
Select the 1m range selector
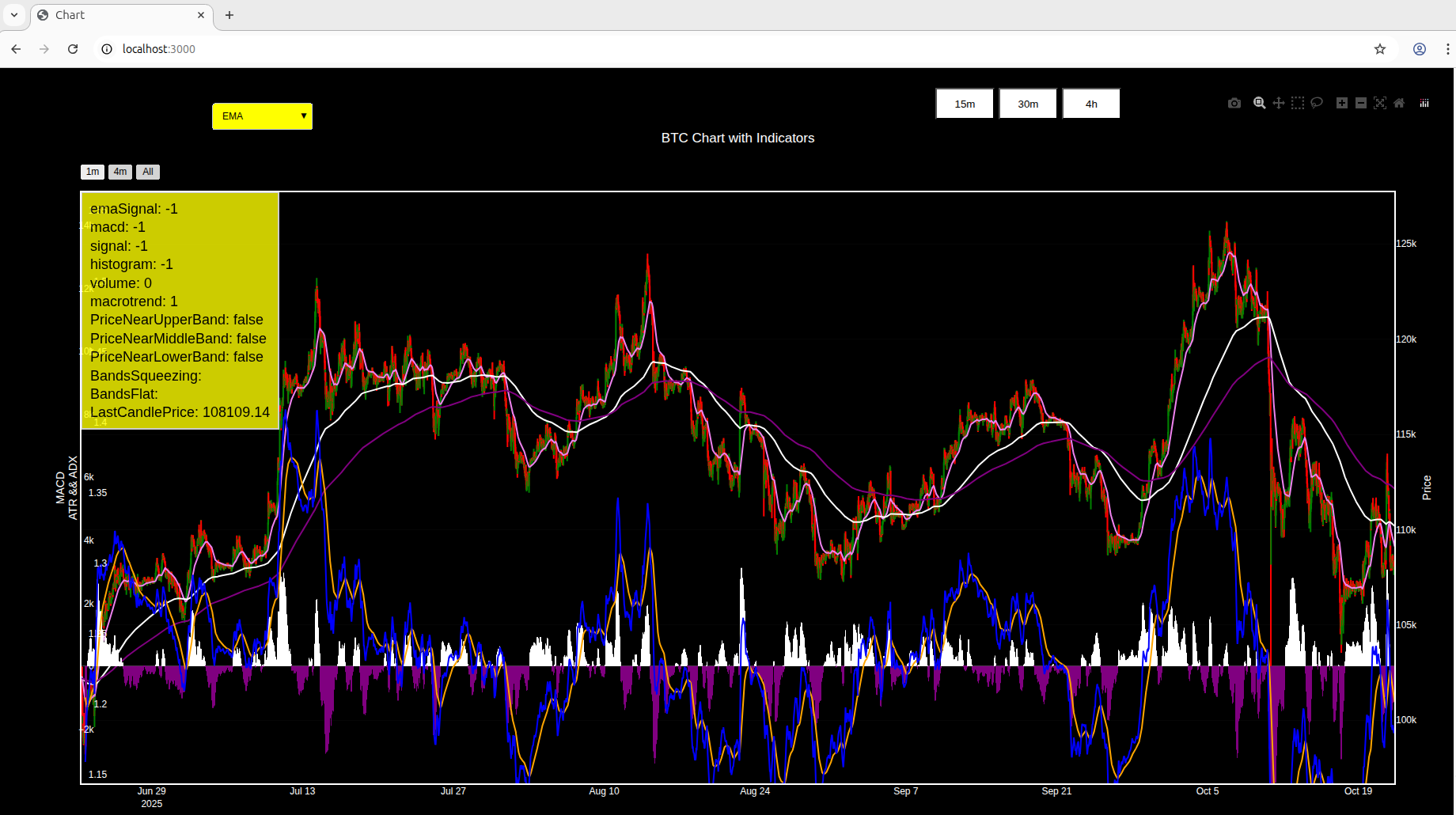93,172
